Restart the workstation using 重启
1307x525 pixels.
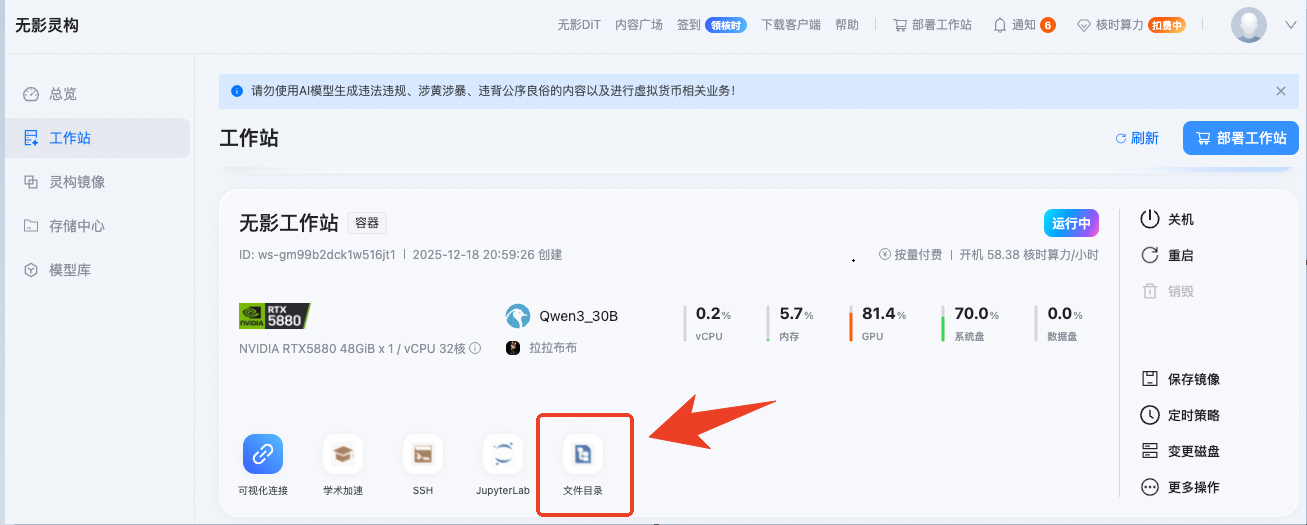1150,255
